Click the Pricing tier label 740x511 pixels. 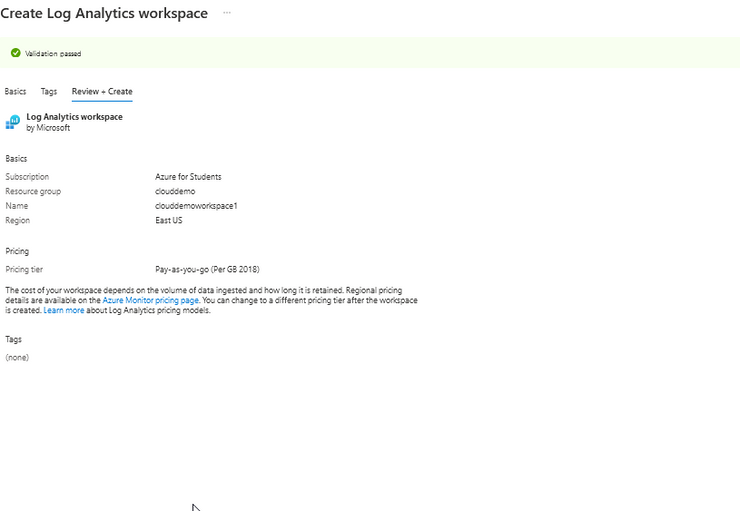24,269
